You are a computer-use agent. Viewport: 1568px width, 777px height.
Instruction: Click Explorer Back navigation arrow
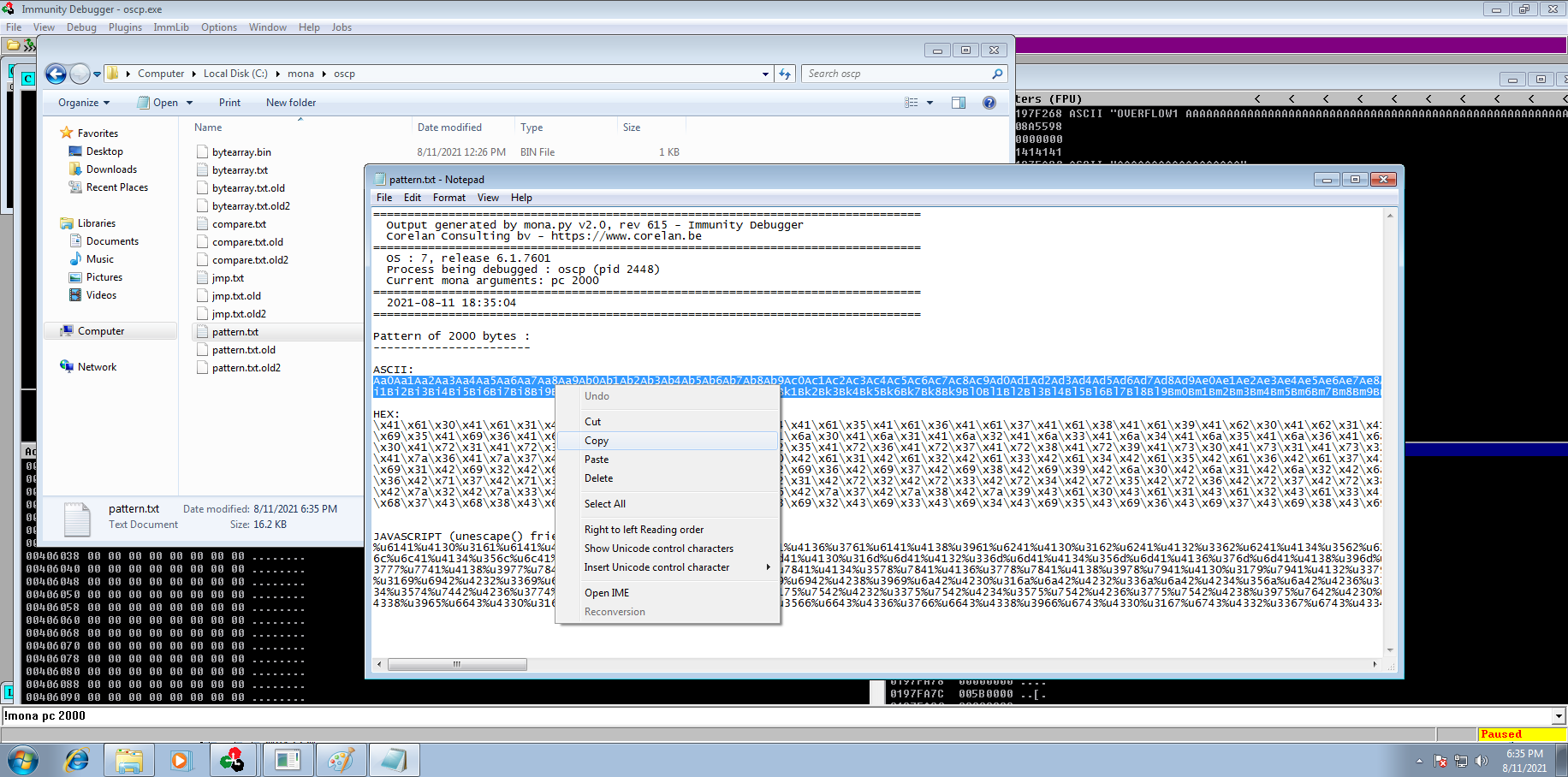tap(56, 74)
